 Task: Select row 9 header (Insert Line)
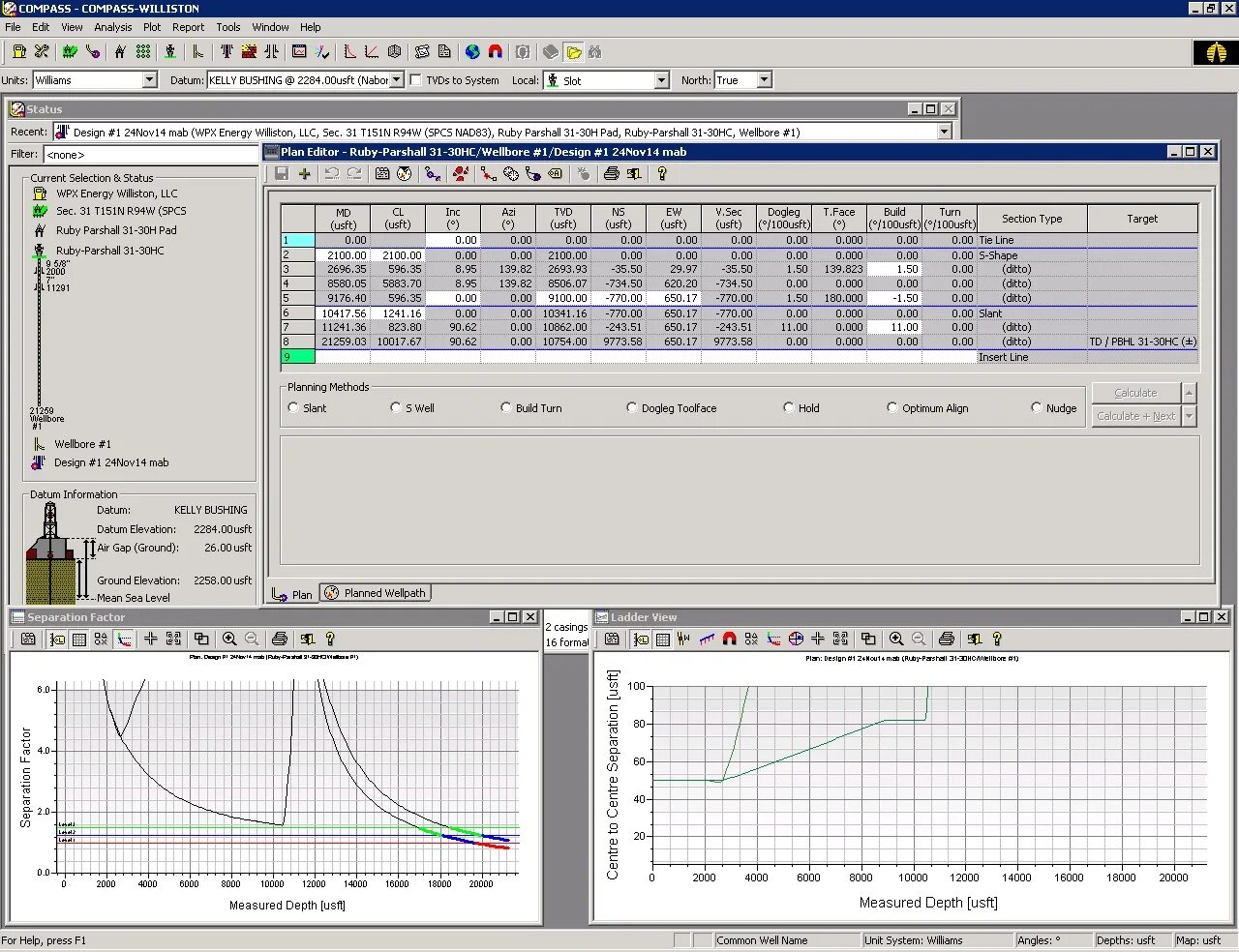coord(298,357)
